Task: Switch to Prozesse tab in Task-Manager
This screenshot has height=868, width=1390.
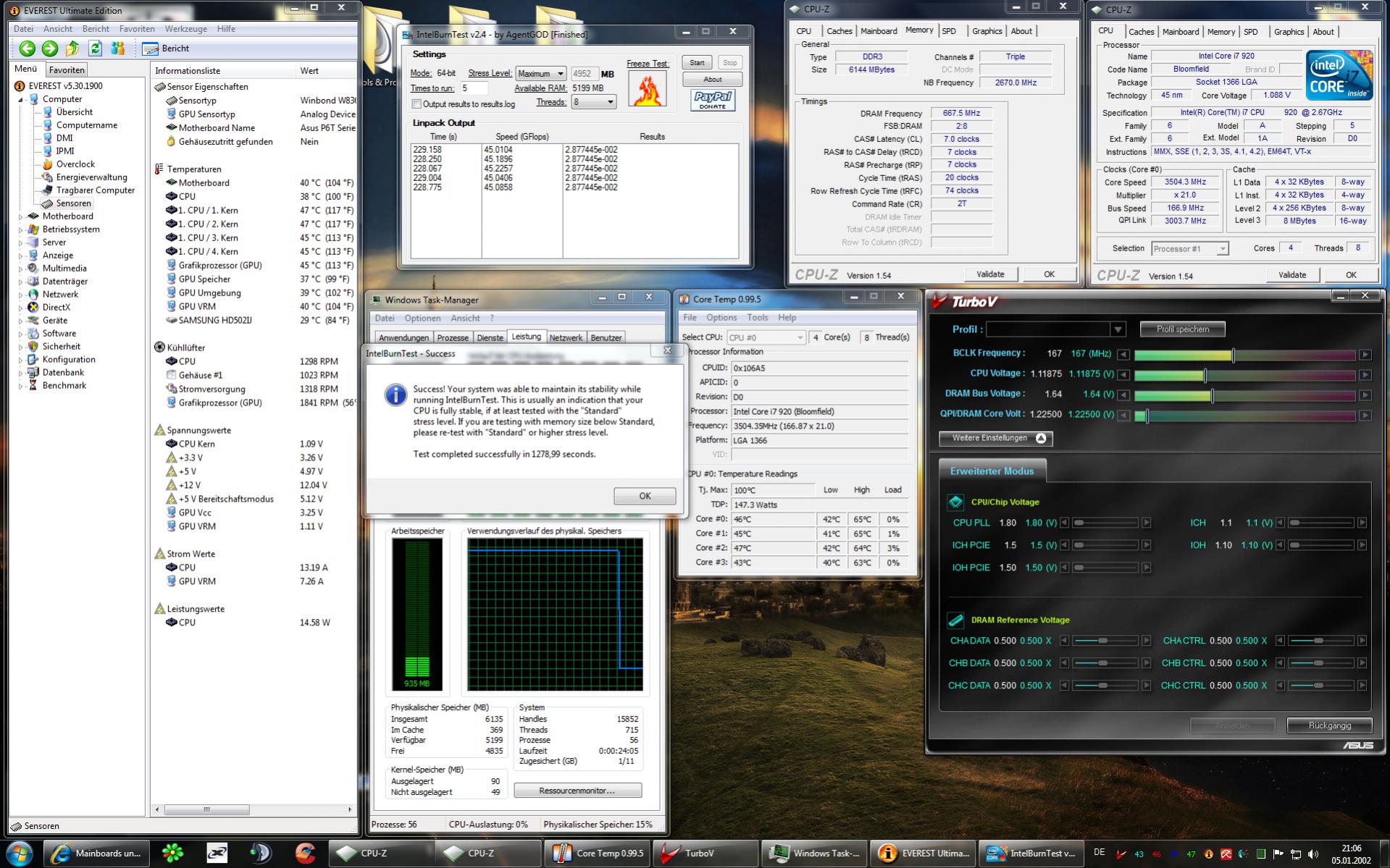Action: (453, 337)
